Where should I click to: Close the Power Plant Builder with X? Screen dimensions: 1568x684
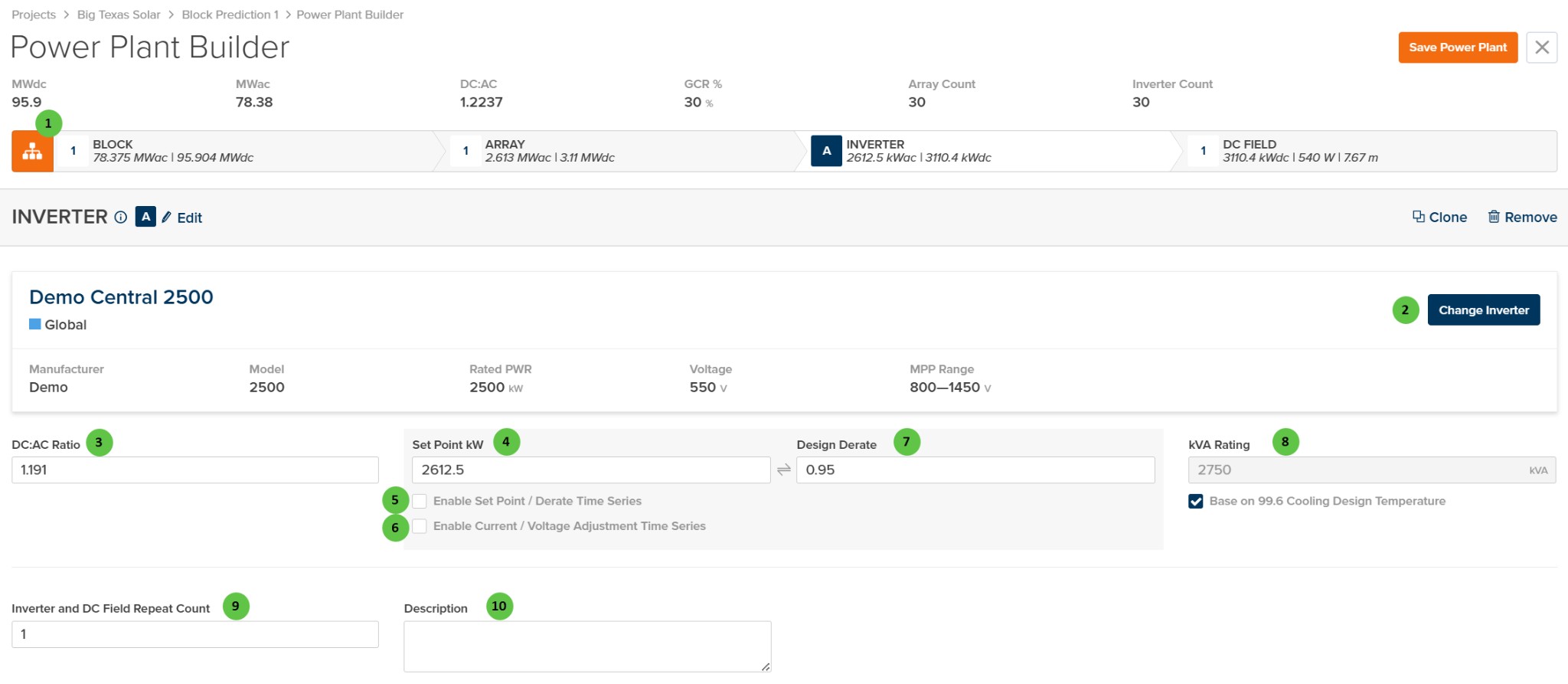tap(1542, 47)
